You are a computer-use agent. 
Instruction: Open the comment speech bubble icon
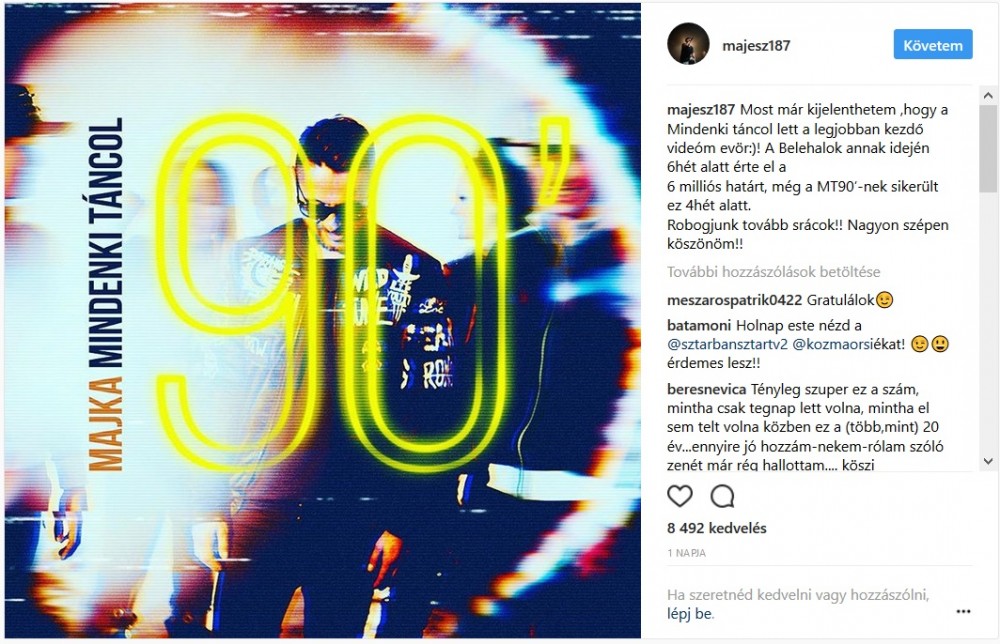[723, 495]
